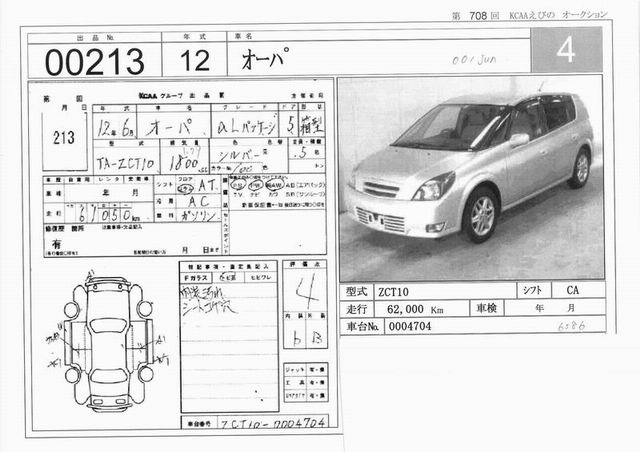Click the Fガラス label in notes box
Screen dimensions: 640x452
tap(196, 278)
